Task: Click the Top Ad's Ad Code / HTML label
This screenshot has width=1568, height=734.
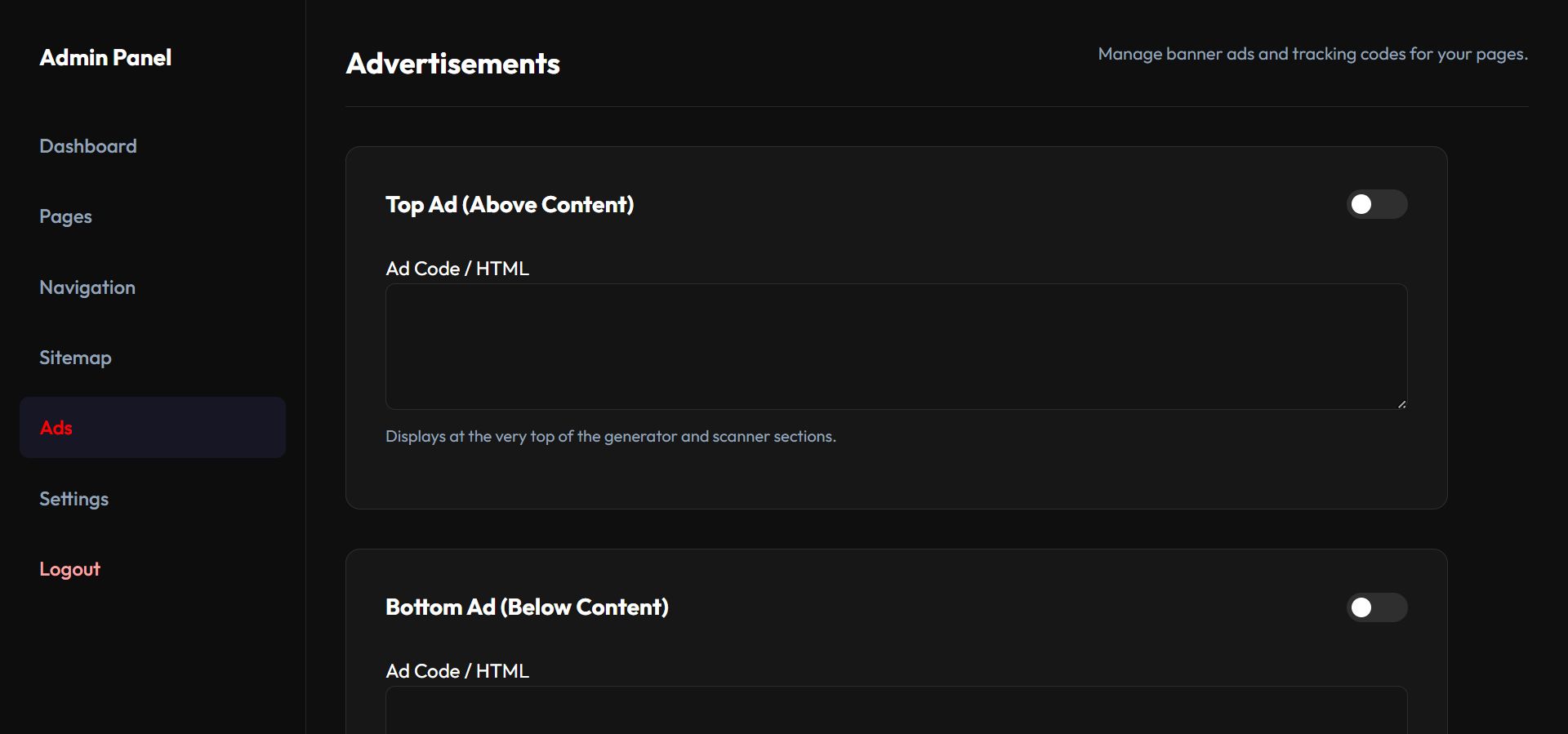Action: (x=457, y=269)
